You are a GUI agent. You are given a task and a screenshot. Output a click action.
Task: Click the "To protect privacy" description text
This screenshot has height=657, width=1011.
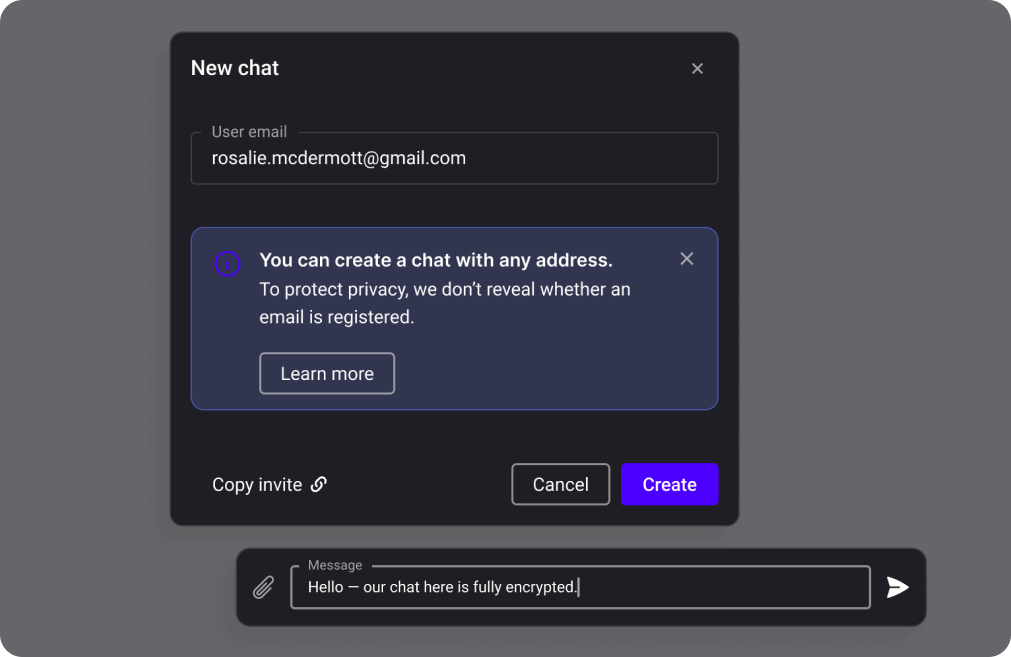(444, 303)
